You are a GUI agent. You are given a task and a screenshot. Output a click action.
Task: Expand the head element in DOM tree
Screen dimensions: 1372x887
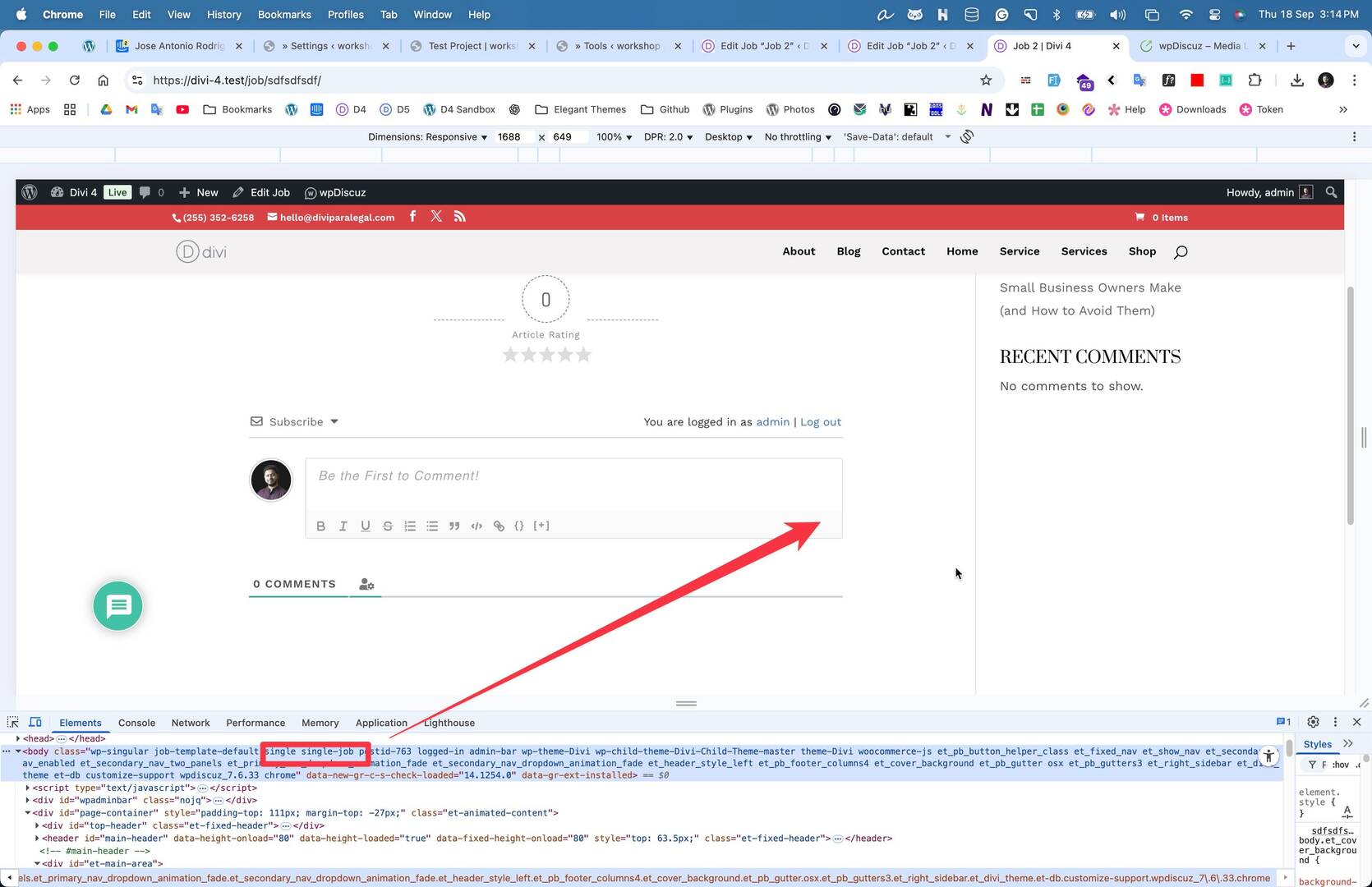pos(18,738)
